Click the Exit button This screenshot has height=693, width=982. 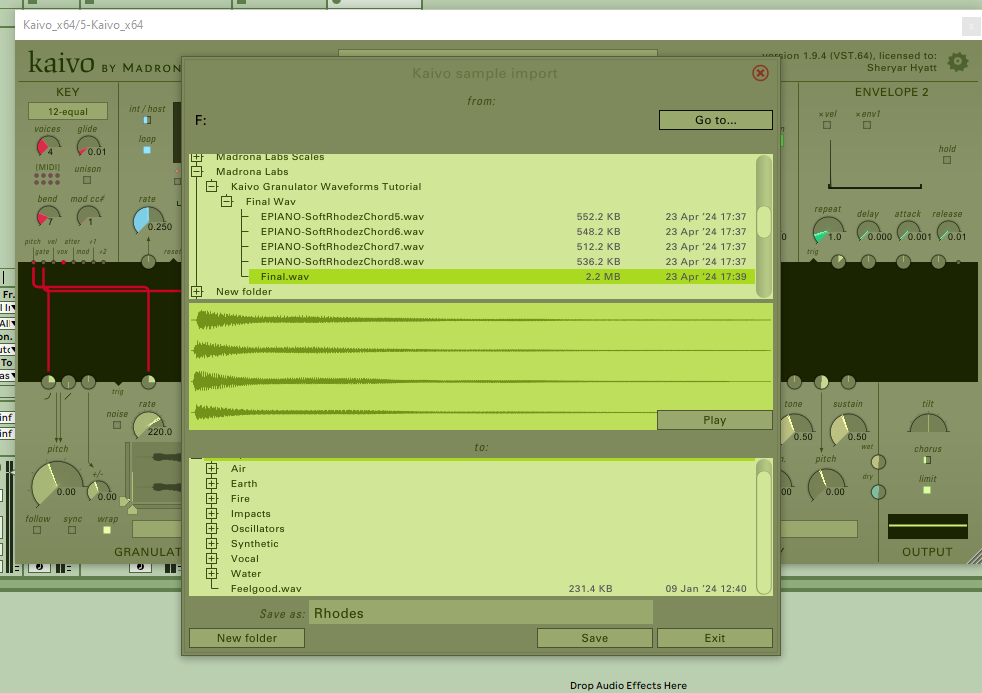point(714,638)
